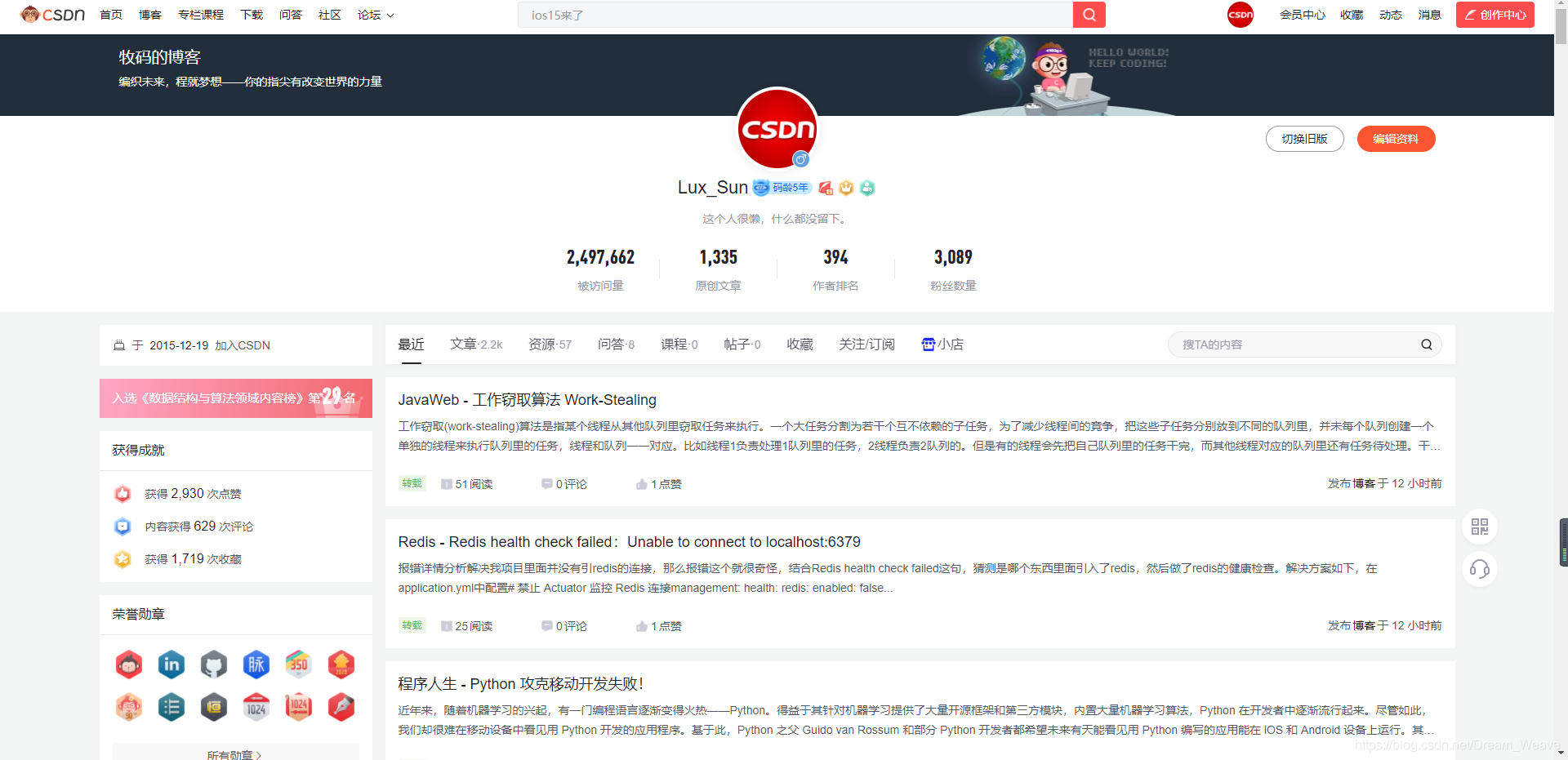Click the 数据结构与算法领域内容榜 ranking banner
Image resolution: width=1568 pixels, height=760 pixels.
point(236,398)
